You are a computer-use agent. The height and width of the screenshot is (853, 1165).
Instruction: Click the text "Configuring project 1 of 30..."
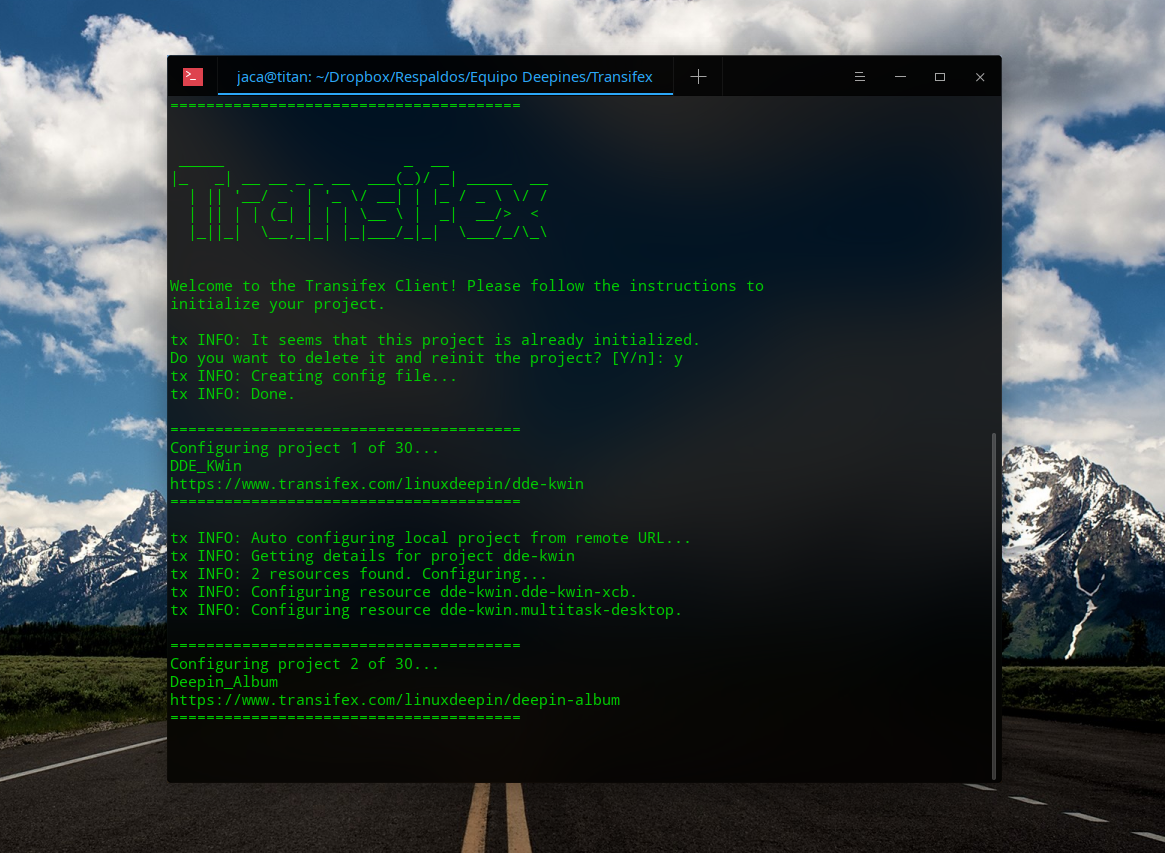click(304, 448)
